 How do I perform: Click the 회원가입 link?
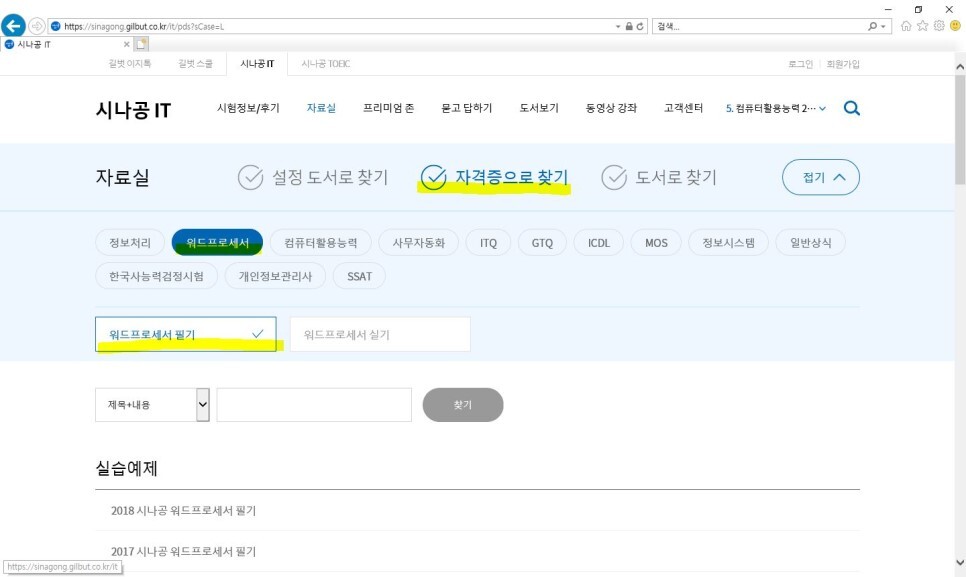click(x=843, y=64)
